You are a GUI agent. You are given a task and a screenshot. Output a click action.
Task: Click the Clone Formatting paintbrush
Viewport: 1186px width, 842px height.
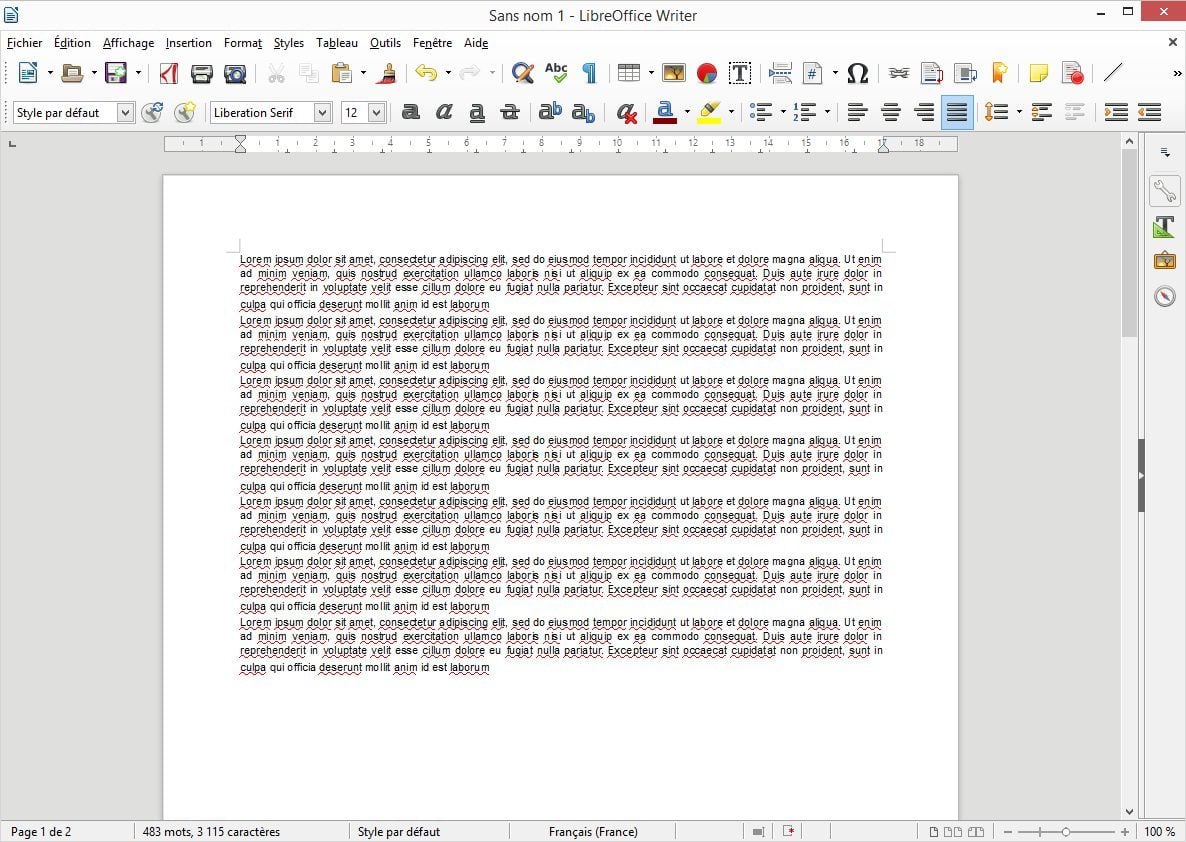tap(388, 73)
